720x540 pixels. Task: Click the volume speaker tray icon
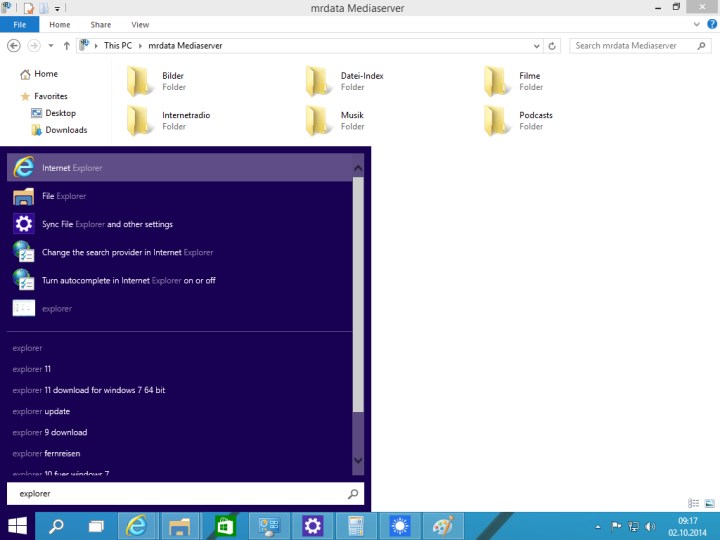(650, 526)
